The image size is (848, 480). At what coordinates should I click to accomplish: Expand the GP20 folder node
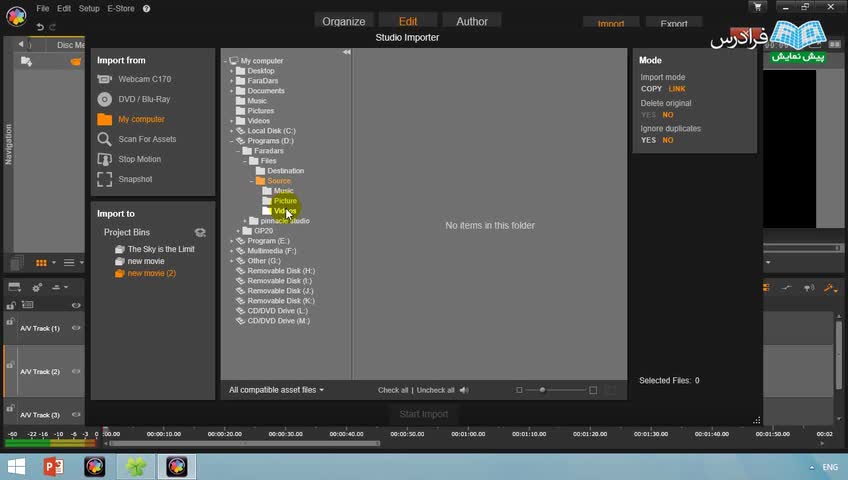238,231
